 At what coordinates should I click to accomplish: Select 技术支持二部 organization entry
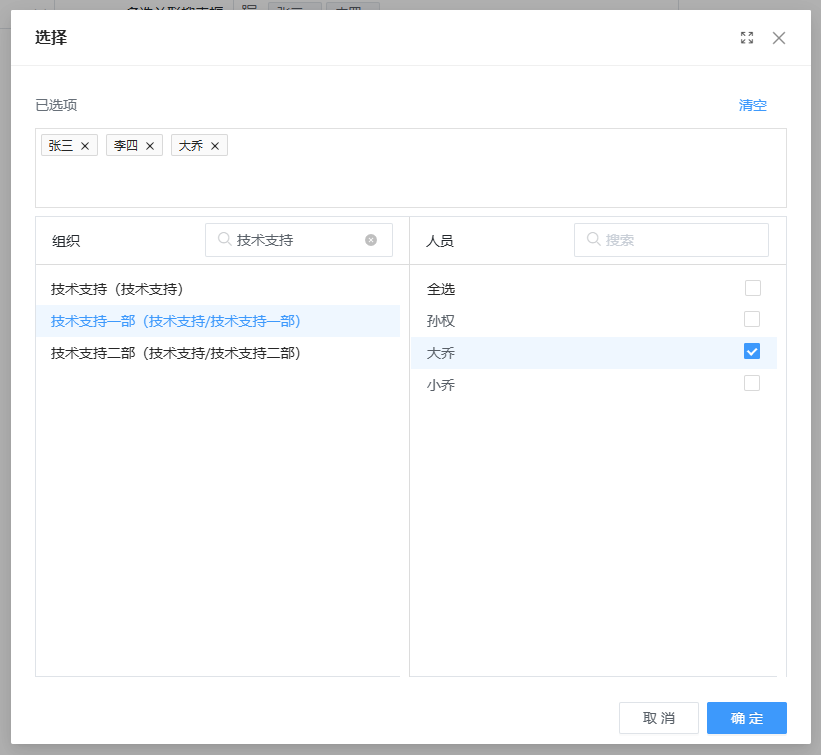tap(176, 353)
